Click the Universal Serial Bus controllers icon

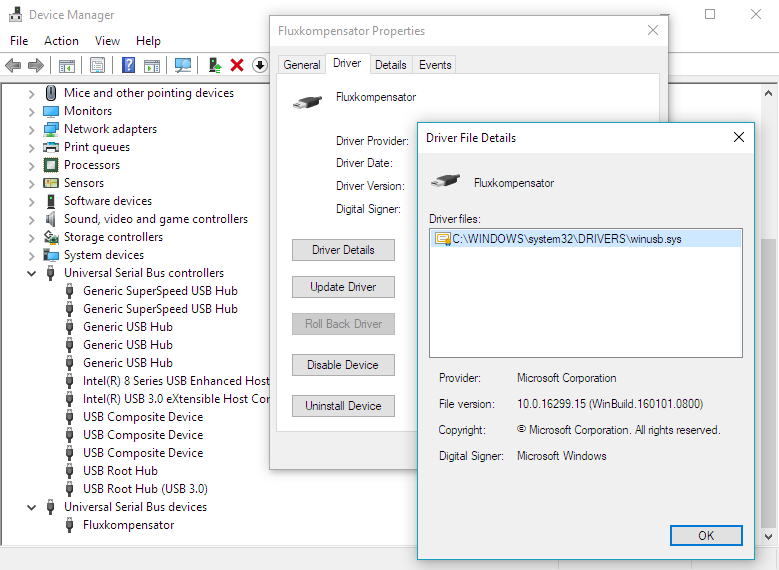tap(50, 273)
